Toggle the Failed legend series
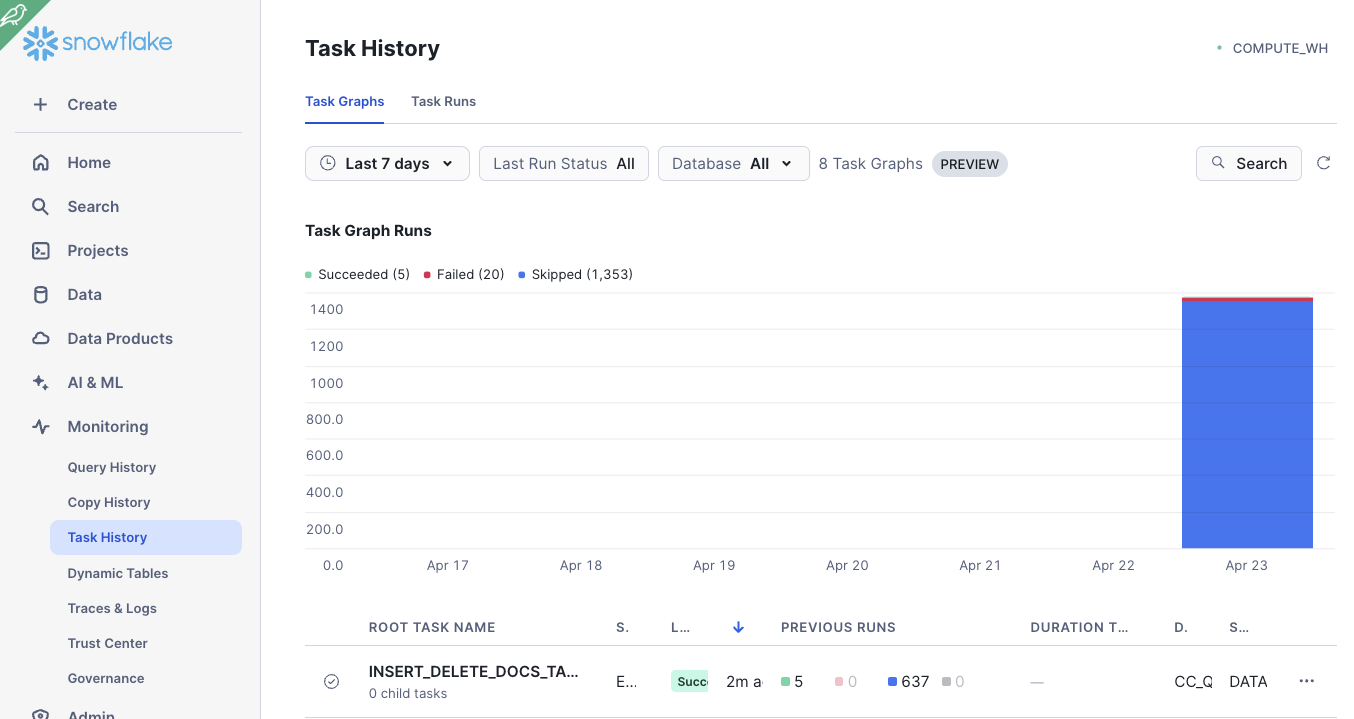1354x719 pixels. pyautogui.click(x=464, y=274)
